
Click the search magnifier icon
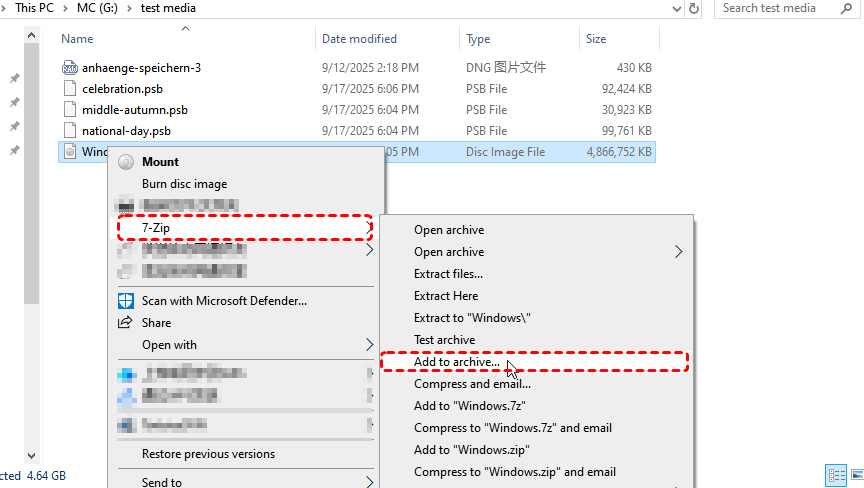(x=848, y=8)
